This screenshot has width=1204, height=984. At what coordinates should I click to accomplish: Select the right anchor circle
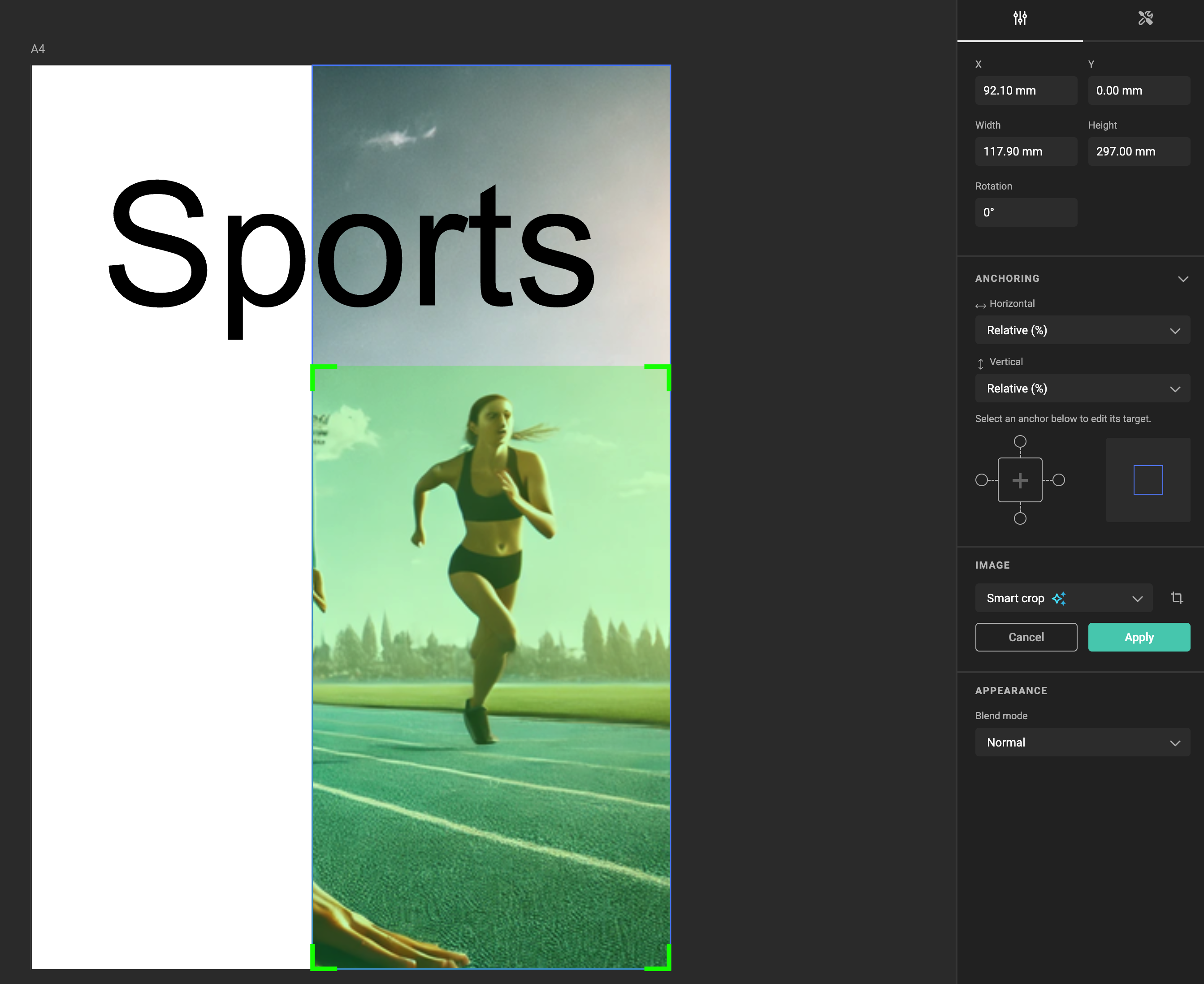click(x=1058, y=480)
